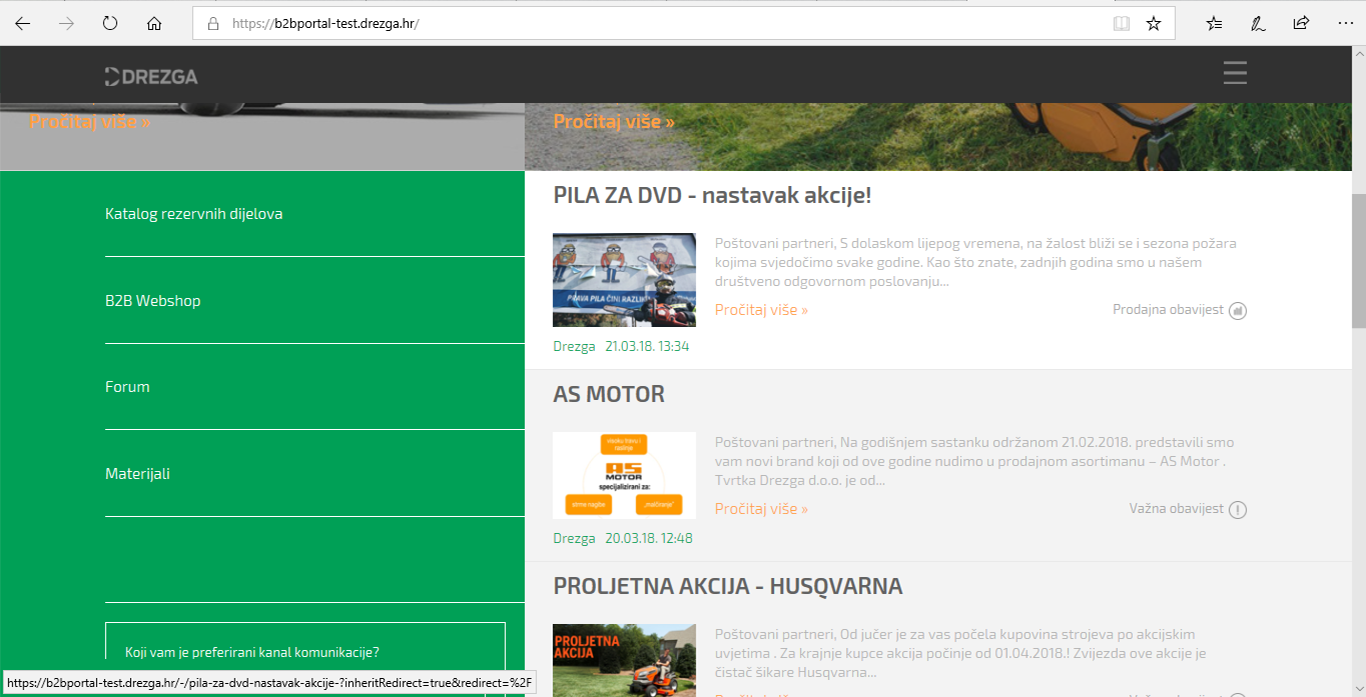The image size is (1366, 697).
Task: Open the hamburger menu
Action: coord(1235,73)
